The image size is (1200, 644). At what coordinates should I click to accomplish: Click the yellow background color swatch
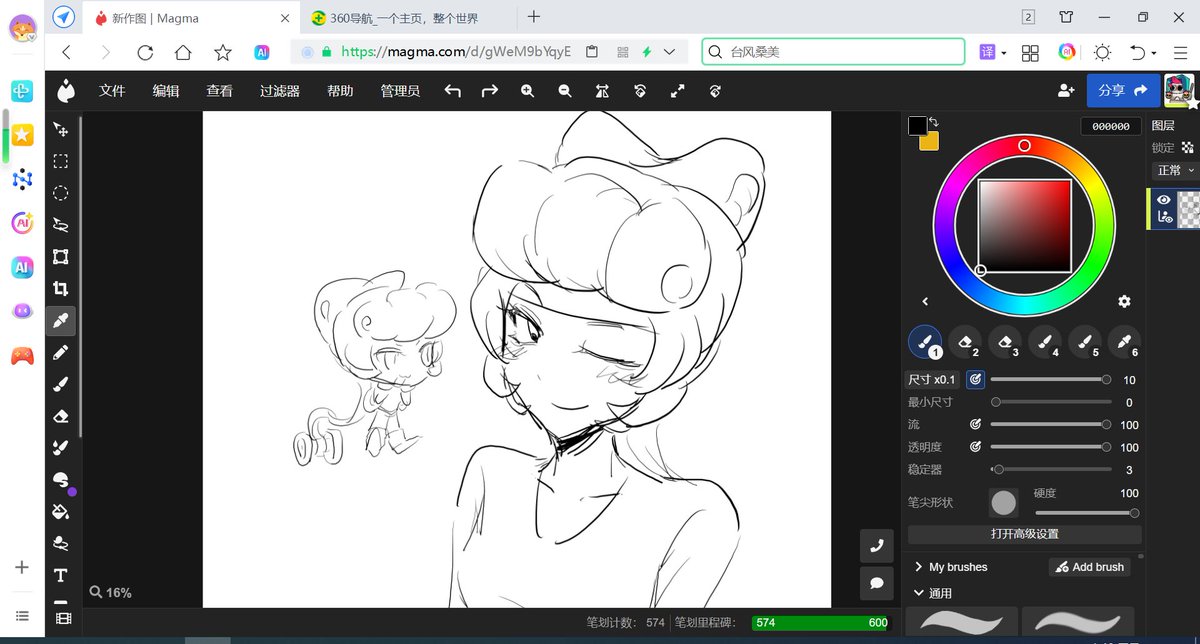(x=931, y=143)
